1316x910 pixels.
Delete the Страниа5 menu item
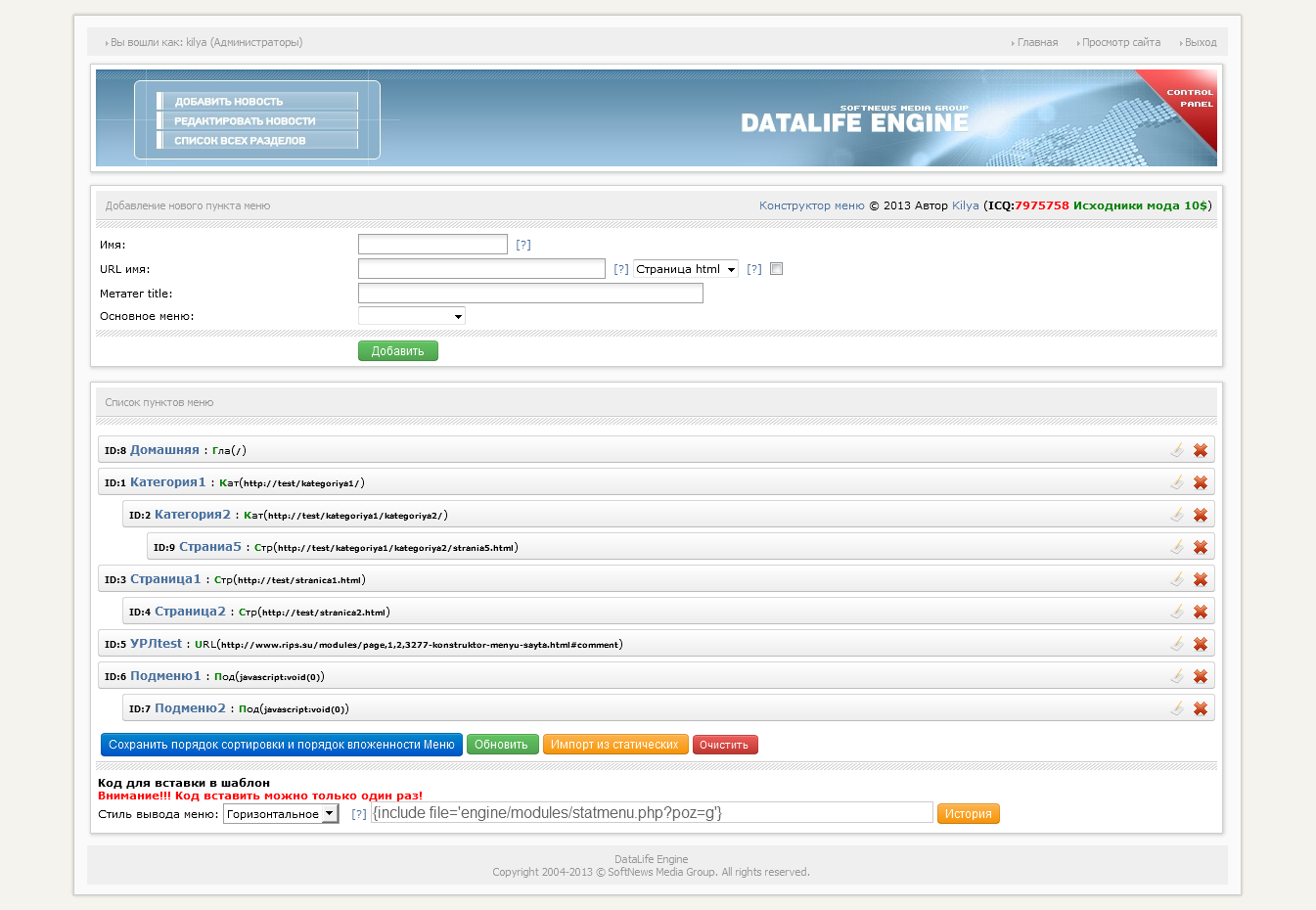[1201, 547]
